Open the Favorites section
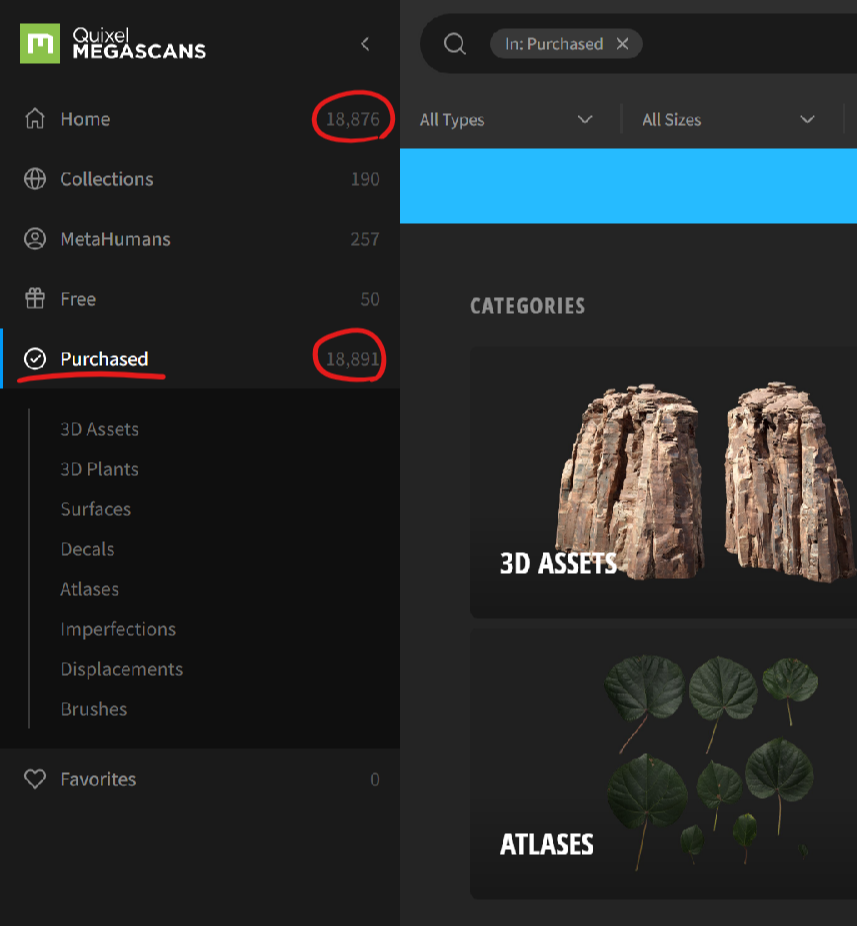This screenshot has width=857, height=926. [x=200, y=779]
